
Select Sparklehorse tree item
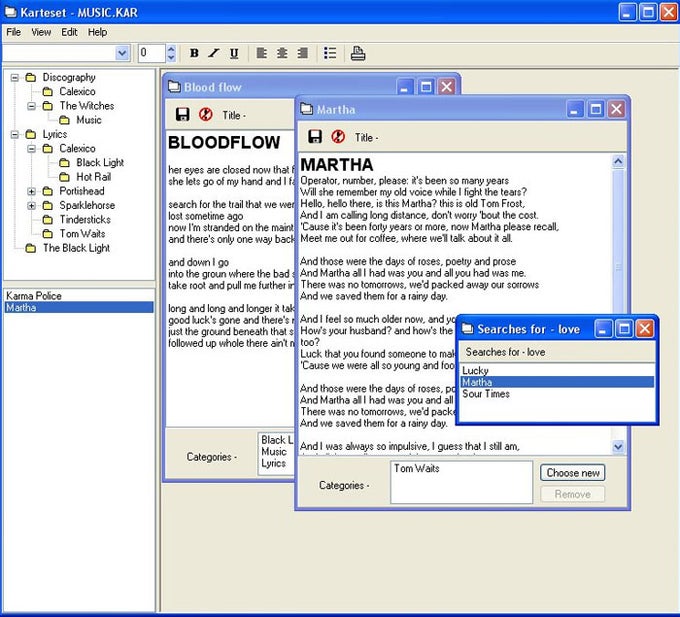click(87, 205)
